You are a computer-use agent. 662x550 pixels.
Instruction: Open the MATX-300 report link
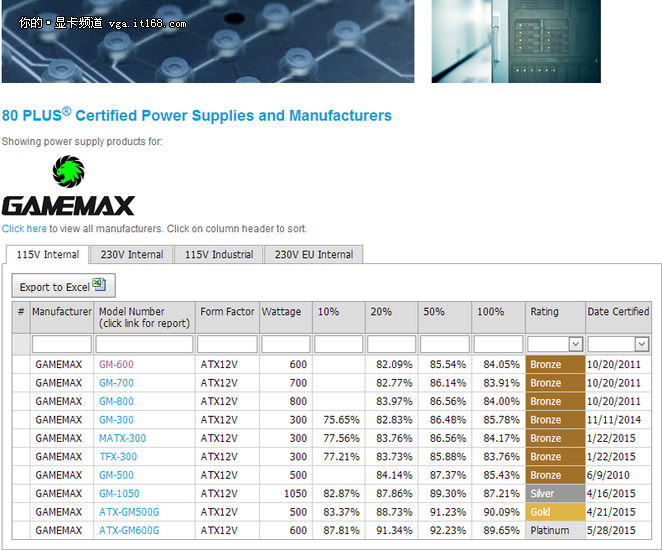[x=122, y=438]
